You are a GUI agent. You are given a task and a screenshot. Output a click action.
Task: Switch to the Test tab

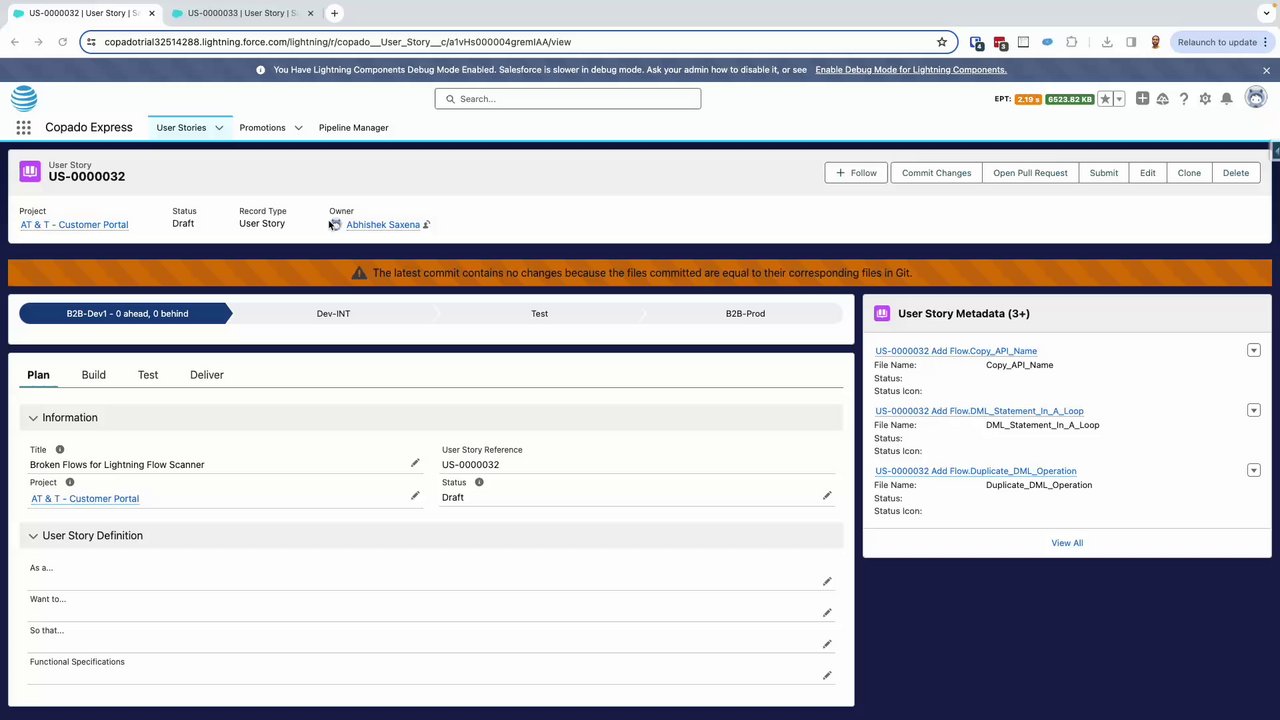[148, 375]
